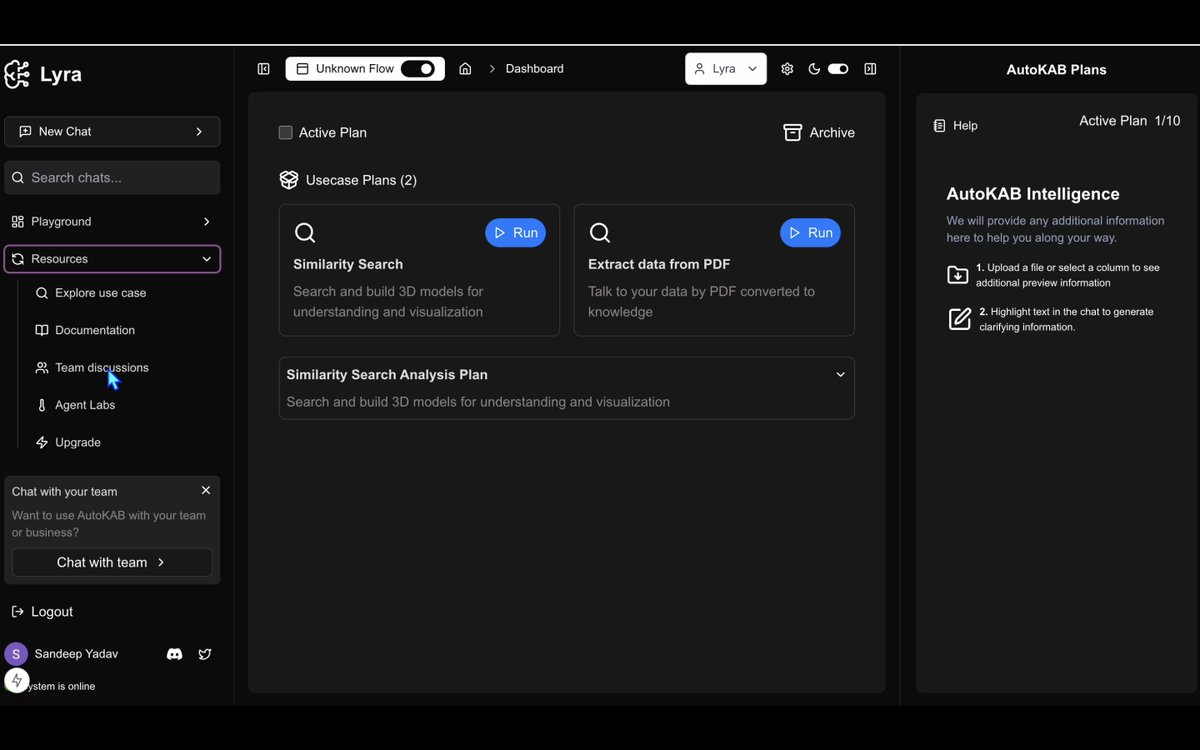This screenshot has height=750, width=1200.
Task: Click the upload file download-box icon
Action: [x=958, y=275]
